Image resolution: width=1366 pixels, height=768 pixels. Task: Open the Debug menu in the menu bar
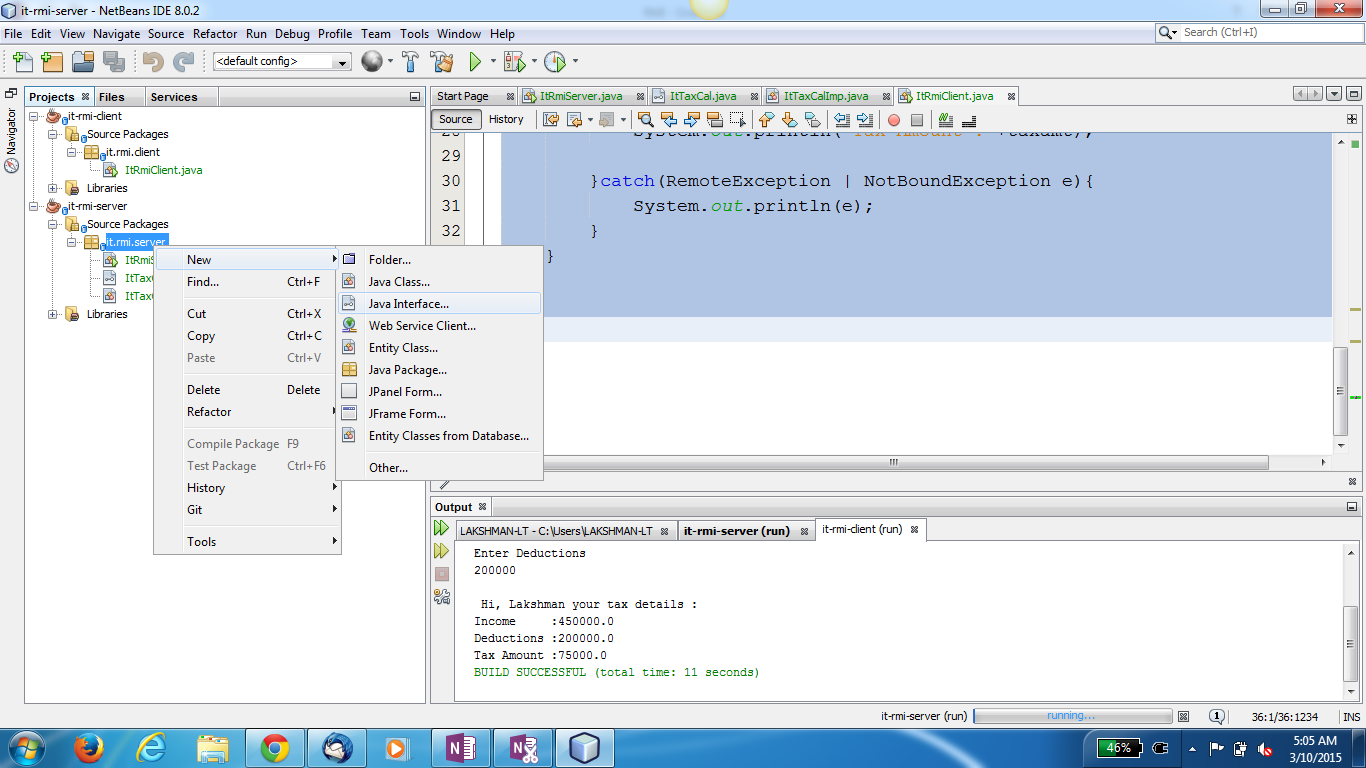(292, 33)
